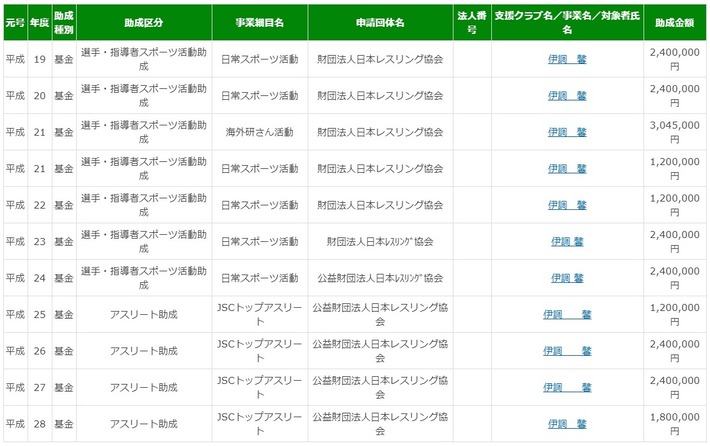Select the year 26 cell
Image resolution: width=710 pixels, height=446 pixels.
point(39,351)
